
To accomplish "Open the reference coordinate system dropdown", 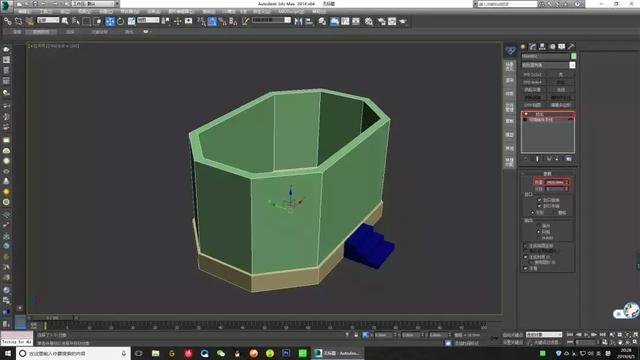I will (148, 20).
